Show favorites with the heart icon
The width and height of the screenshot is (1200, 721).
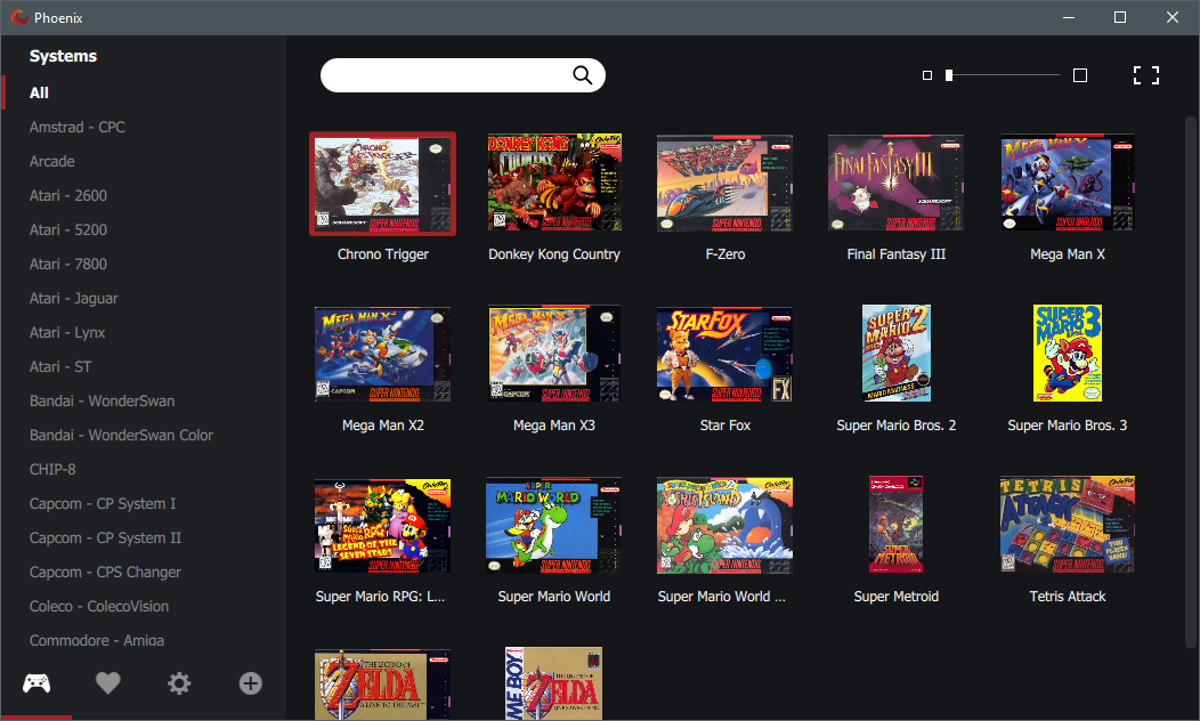click(x=108, y=684)
